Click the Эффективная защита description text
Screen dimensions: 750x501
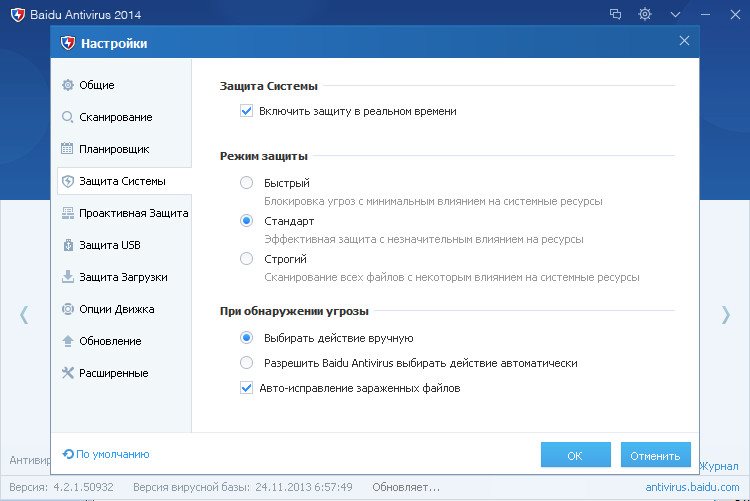pyautogui.click(x=424, y=239)
